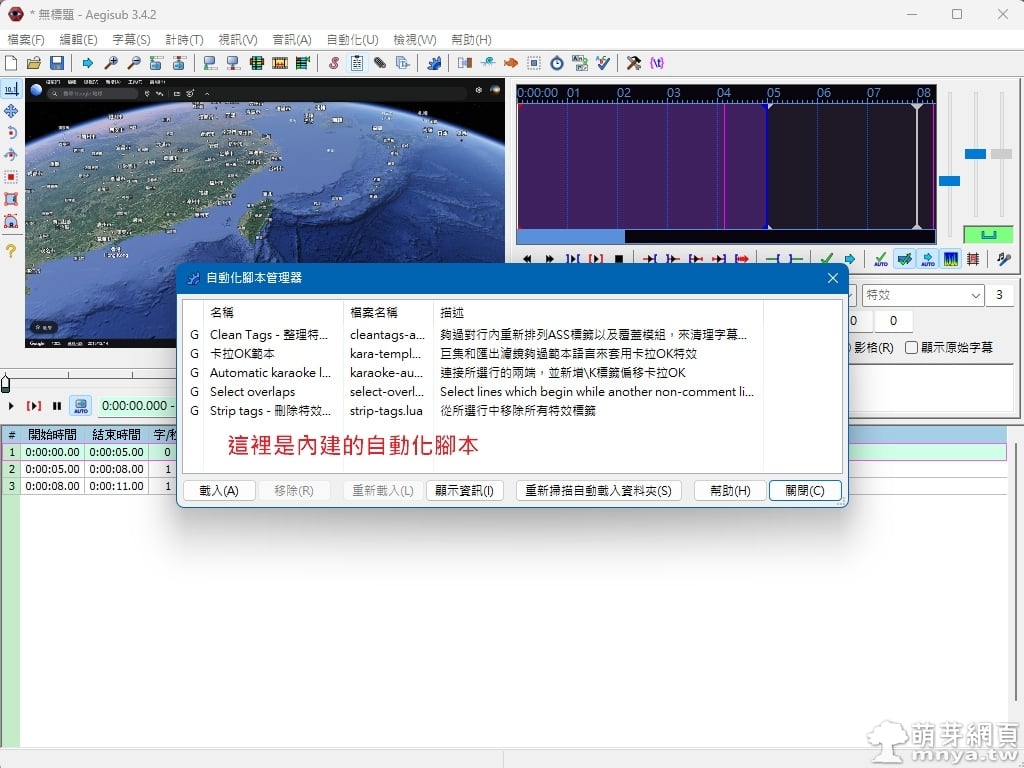Click the karaoke mode microphone icon

[1003, 259]
